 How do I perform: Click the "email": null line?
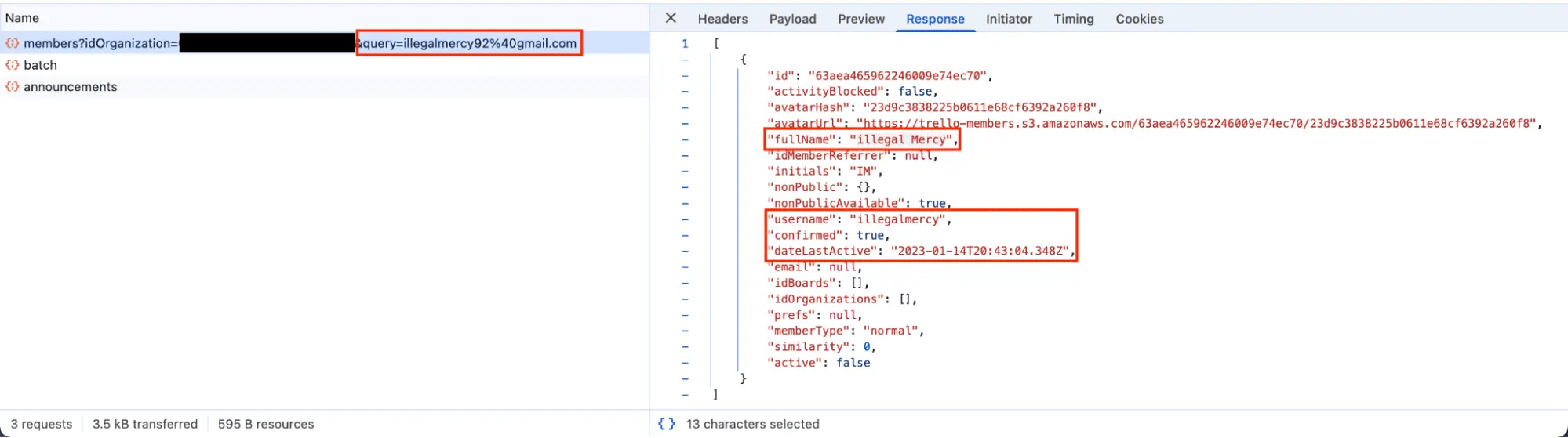[814, 267]
